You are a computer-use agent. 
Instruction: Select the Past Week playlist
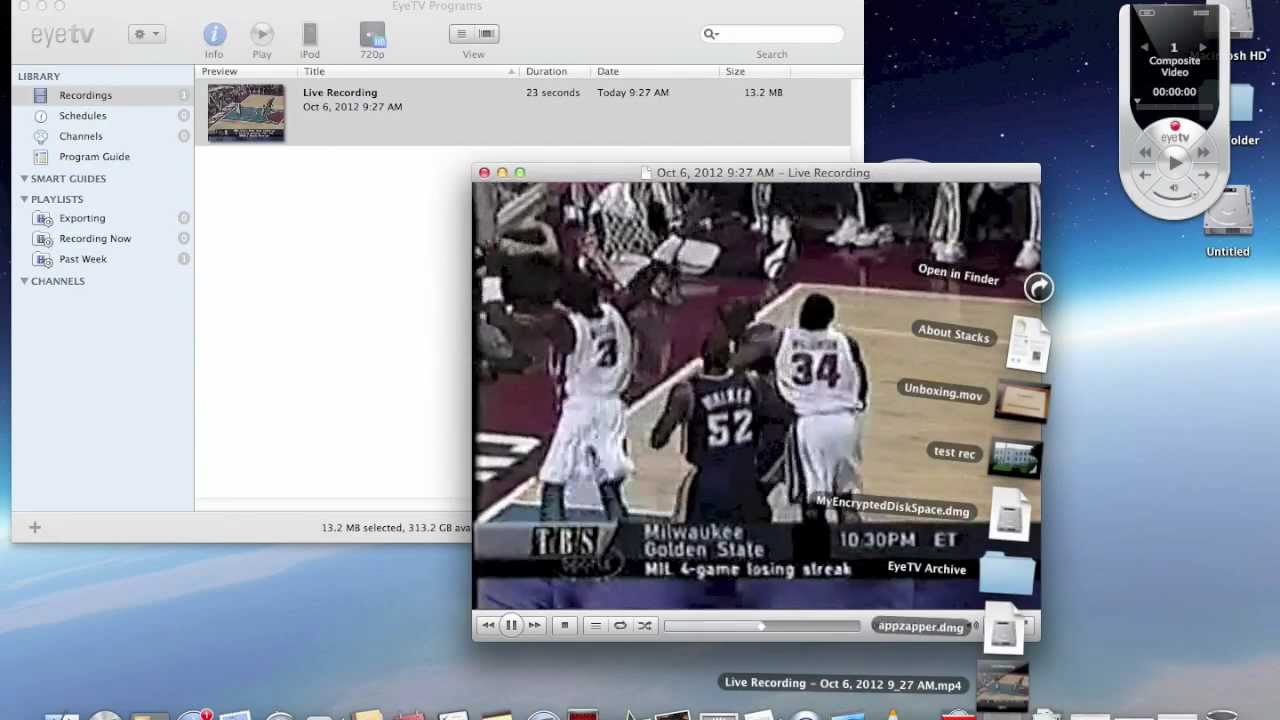click(103, 259)
